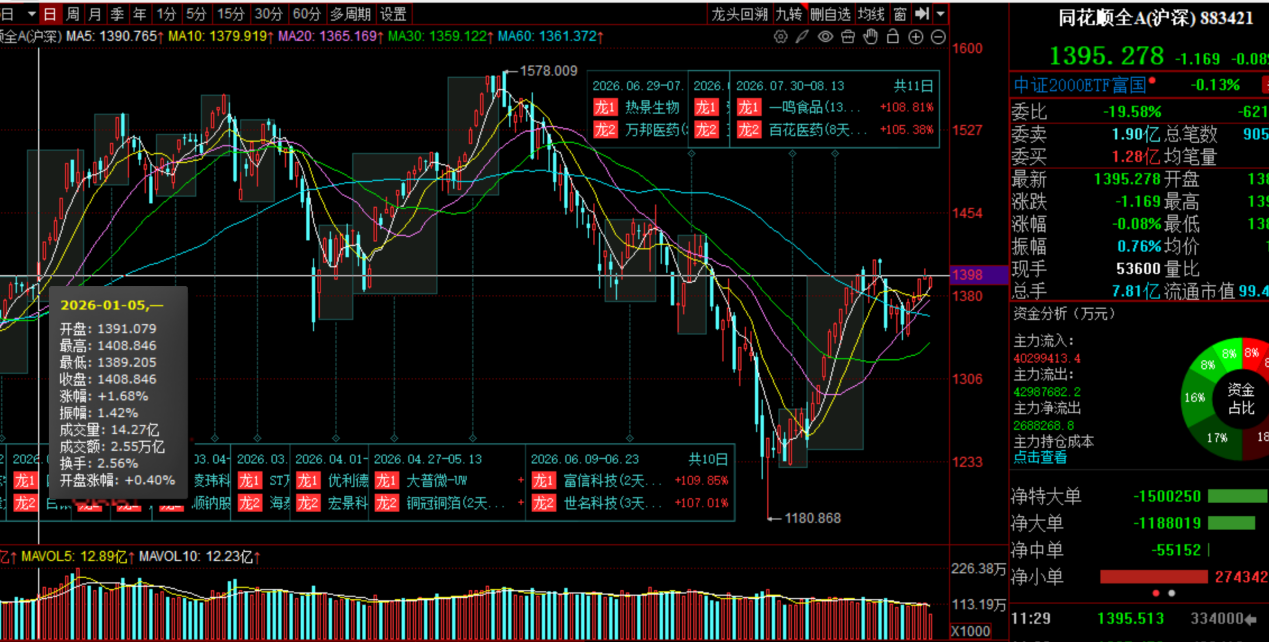This screenshot has width=1269, height=642.
Task: Open 多周期 multi-period view
Action: click(x=350, y=14)
